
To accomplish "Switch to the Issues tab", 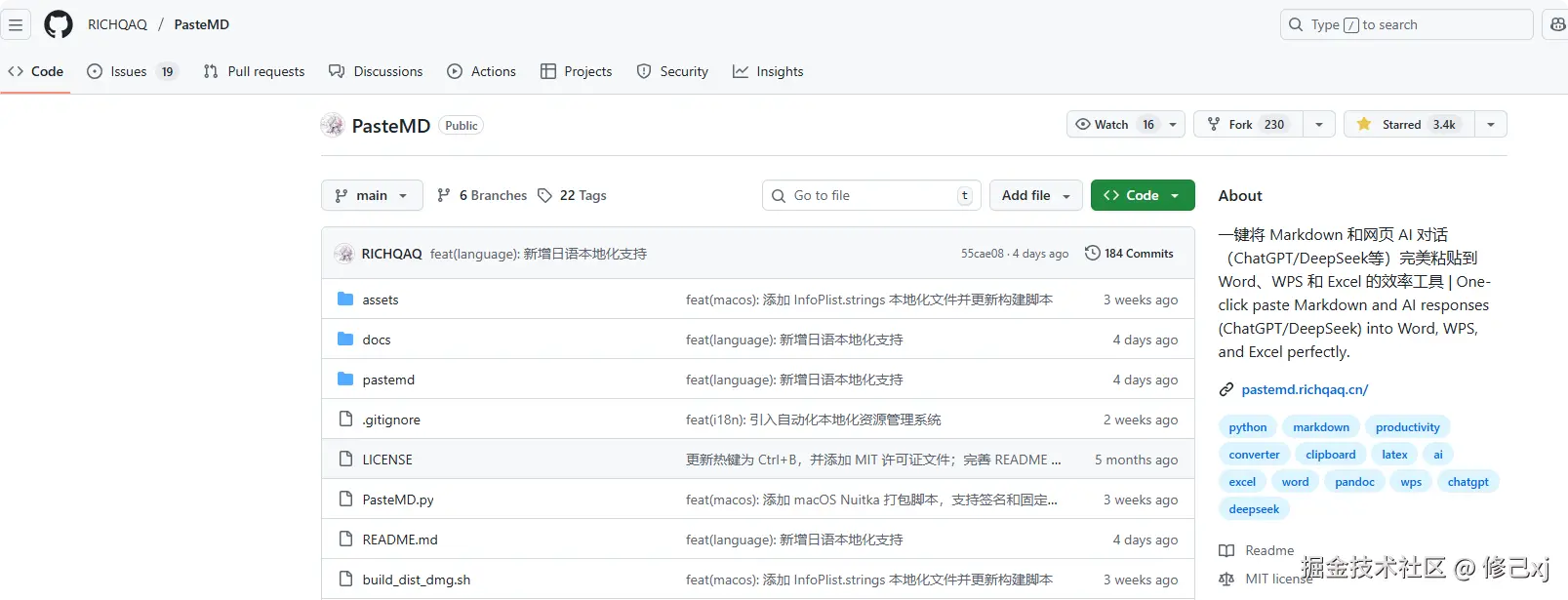I will click(x=129, y=71).
